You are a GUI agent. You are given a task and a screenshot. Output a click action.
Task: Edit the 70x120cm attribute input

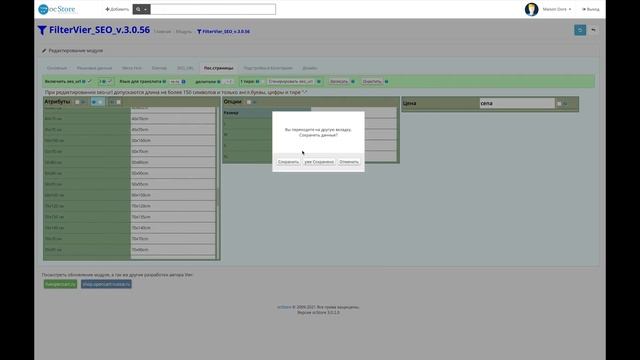tap(173, 206)
